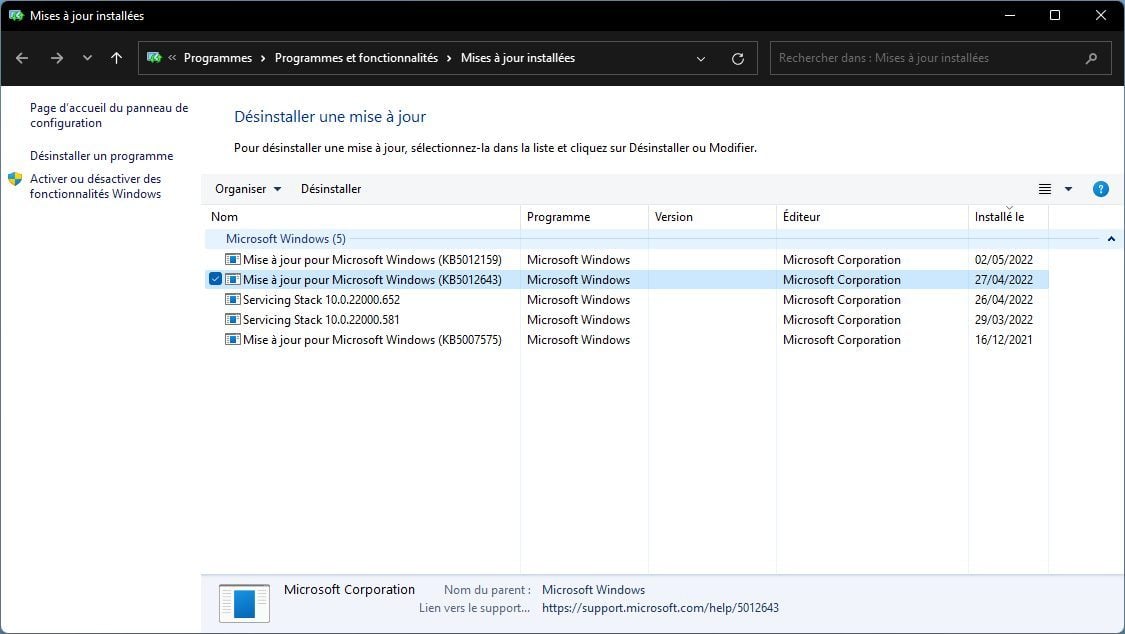Viewport: 1125px width, 634px height.
Task: Click the window title bar app icon
Action: [x=16, y=15]
